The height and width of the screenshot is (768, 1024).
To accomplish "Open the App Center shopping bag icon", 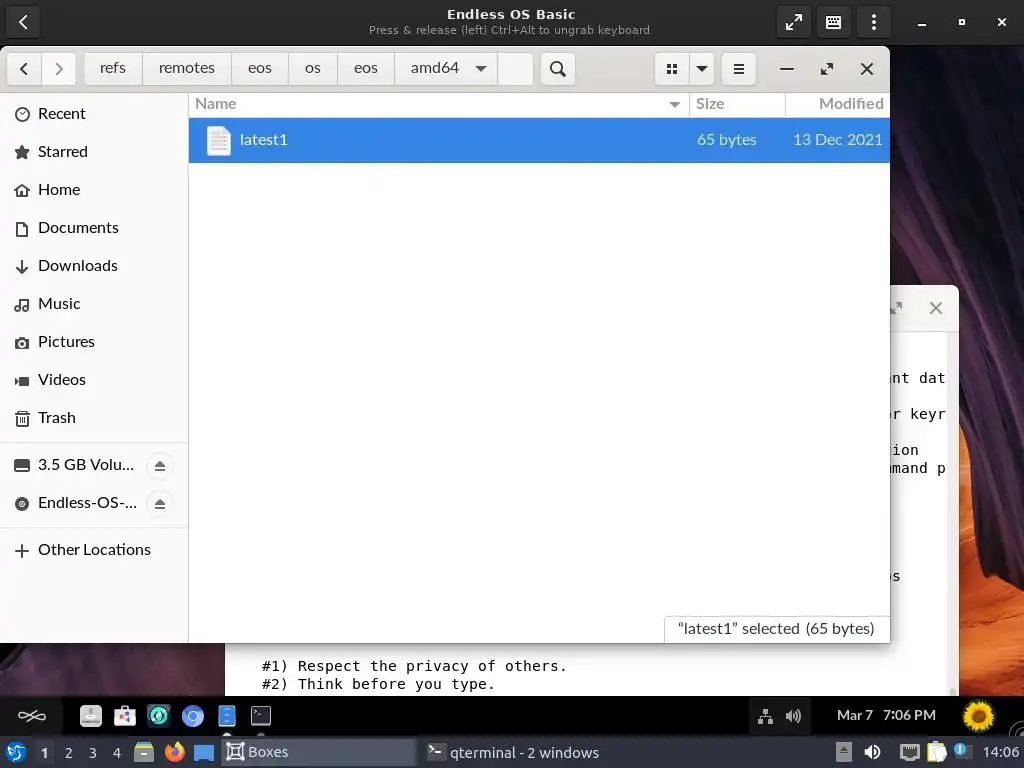I will coord(125,716).
